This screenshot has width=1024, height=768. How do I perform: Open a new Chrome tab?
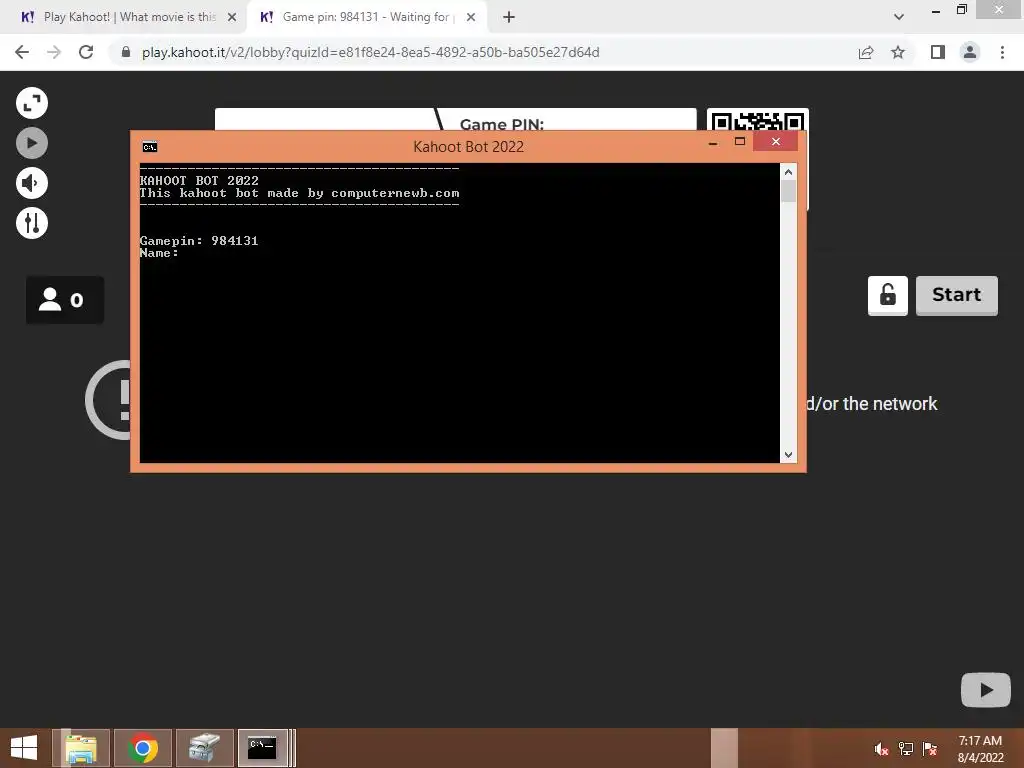[509, 18]
